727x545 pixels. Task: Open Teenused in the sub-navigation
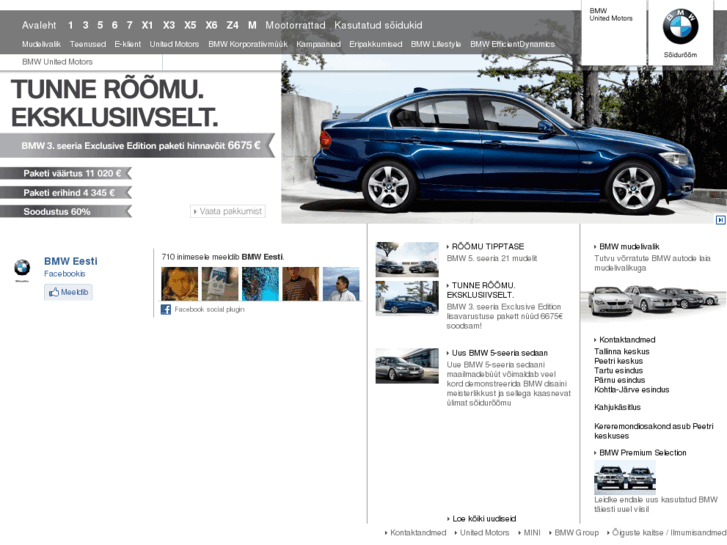pyautogui.click(x=88, y=44)
